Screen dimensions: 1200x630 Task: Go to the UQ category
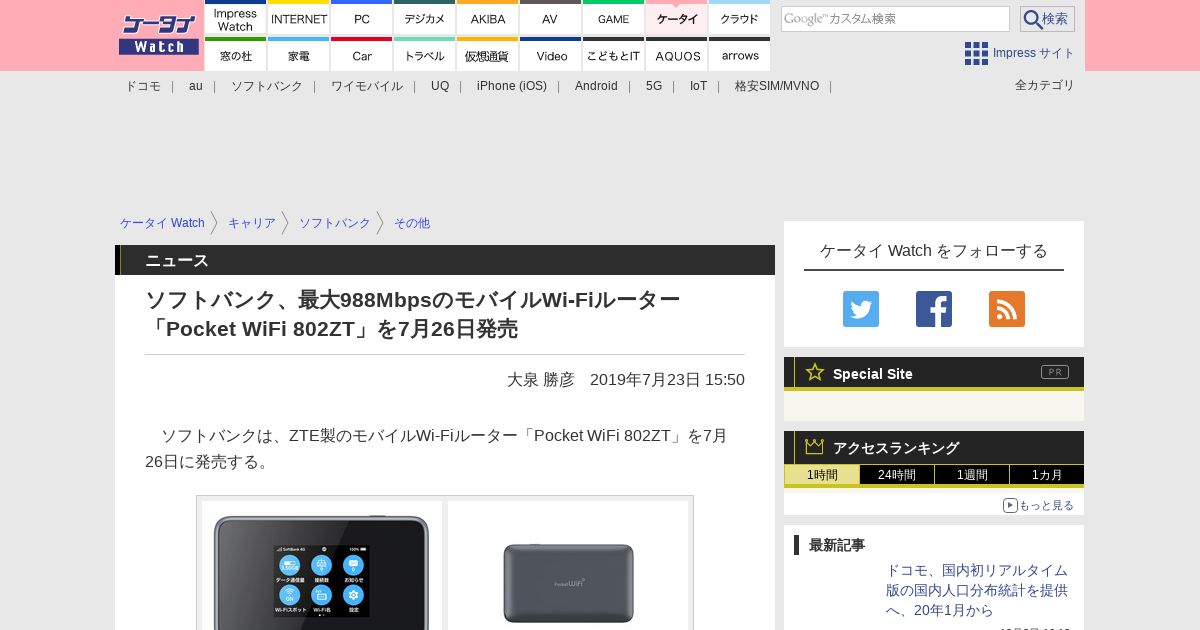[x=440, y=86]
